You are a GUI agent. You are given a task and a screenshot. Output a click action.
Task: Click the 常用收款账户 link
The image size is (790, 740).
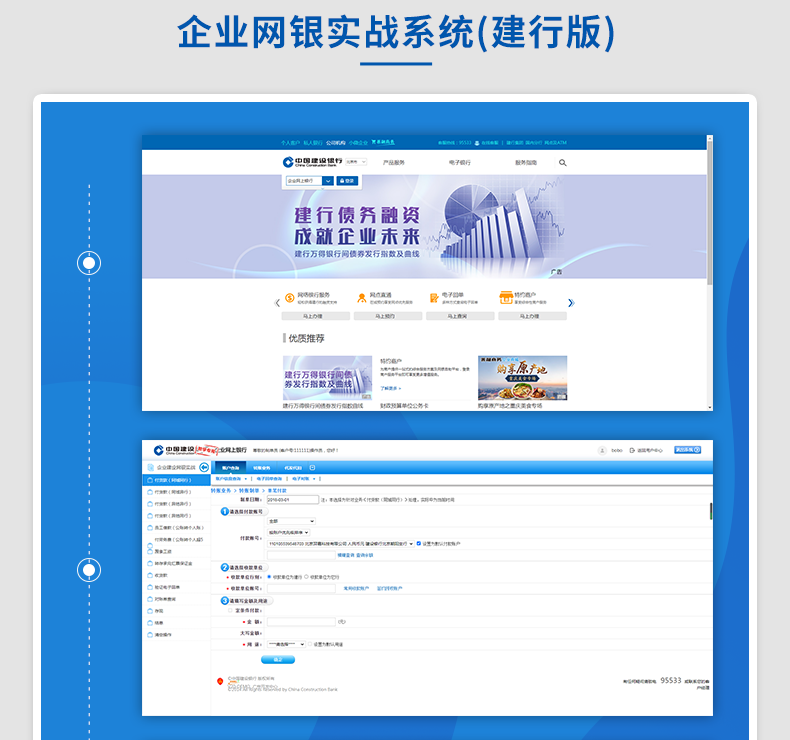click(x=356, y=588)
